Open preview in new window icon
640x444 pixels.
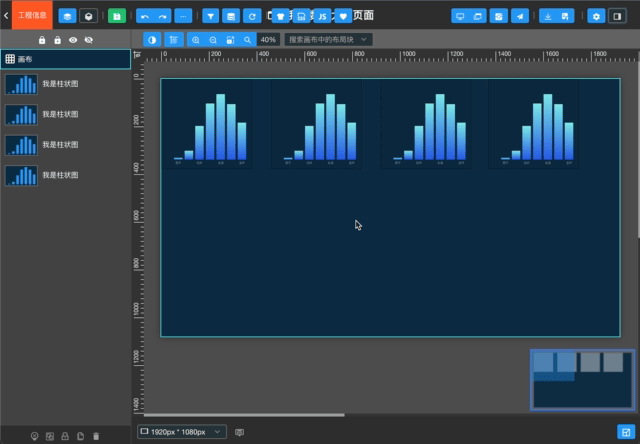click(x=478, y=16)
